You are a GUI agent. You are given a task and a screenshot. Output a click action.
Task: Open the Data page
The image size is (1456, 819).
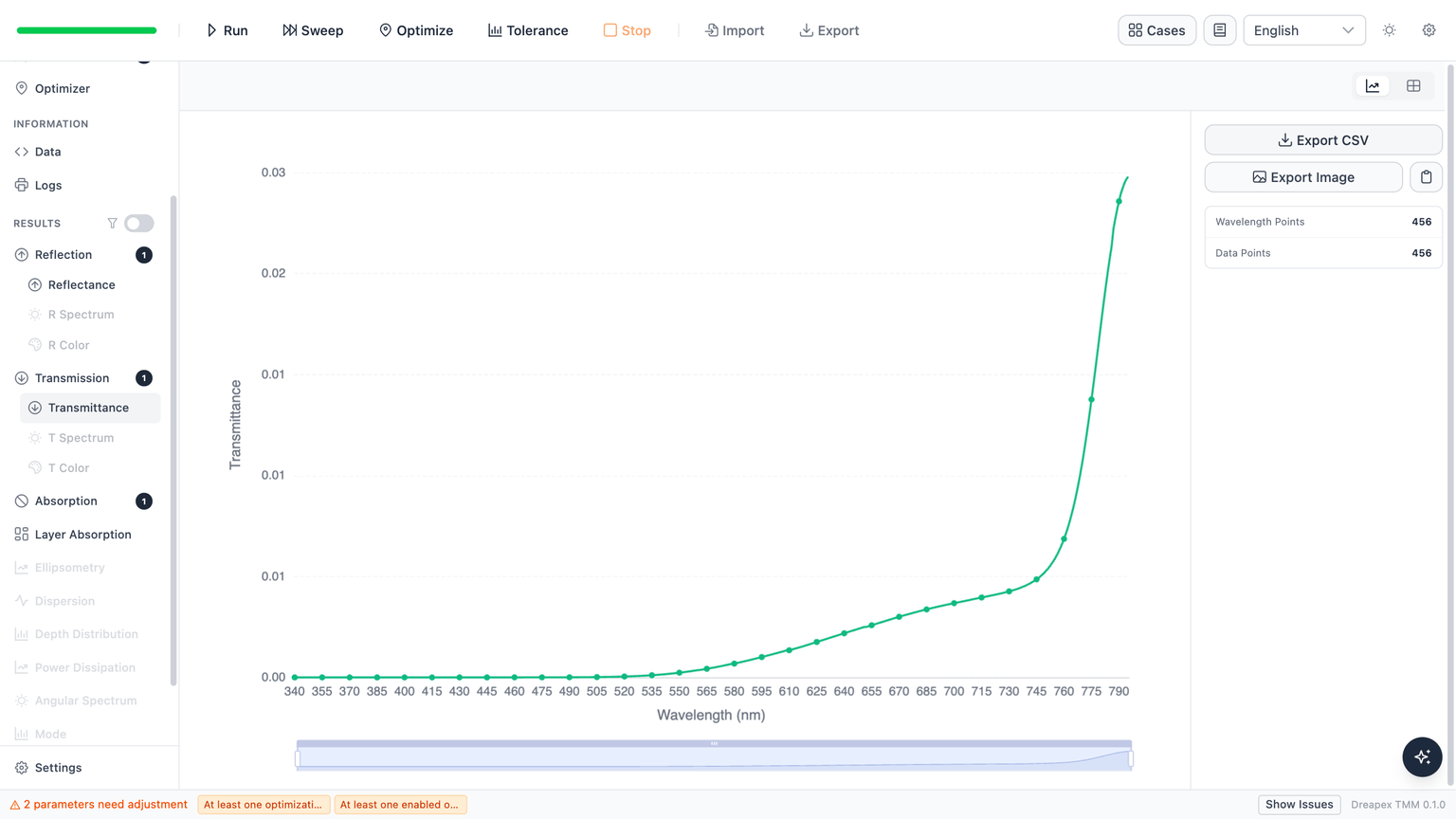[47, 152]
